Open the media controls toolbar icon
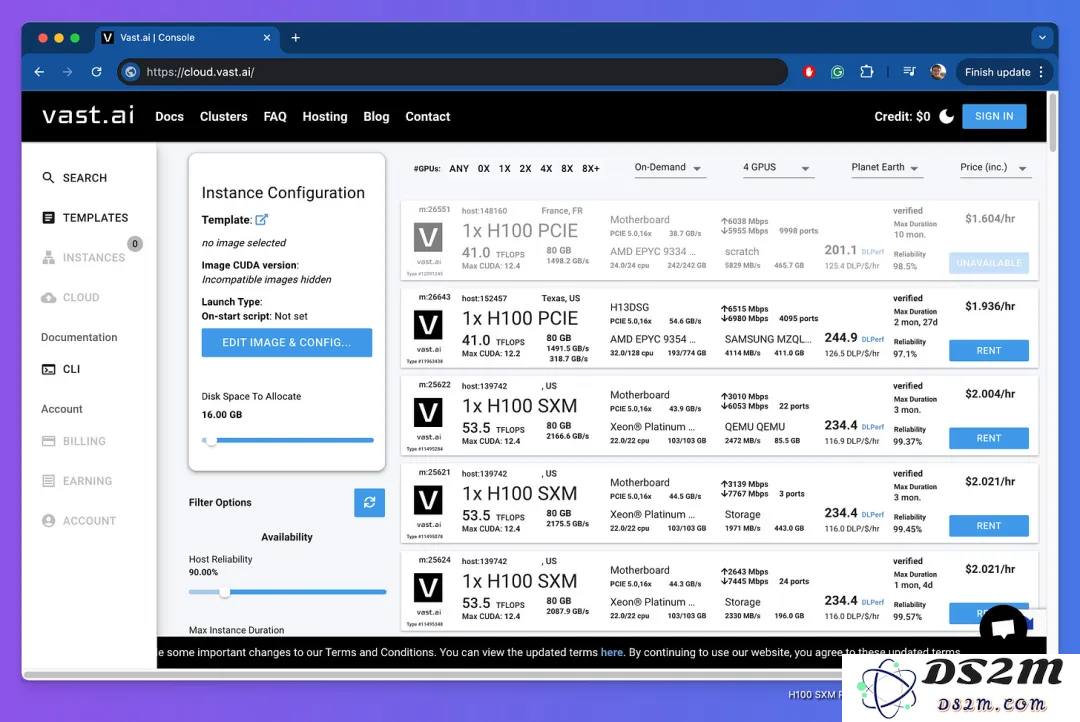This screenshot has width=1080, height=722. point(909,72)
